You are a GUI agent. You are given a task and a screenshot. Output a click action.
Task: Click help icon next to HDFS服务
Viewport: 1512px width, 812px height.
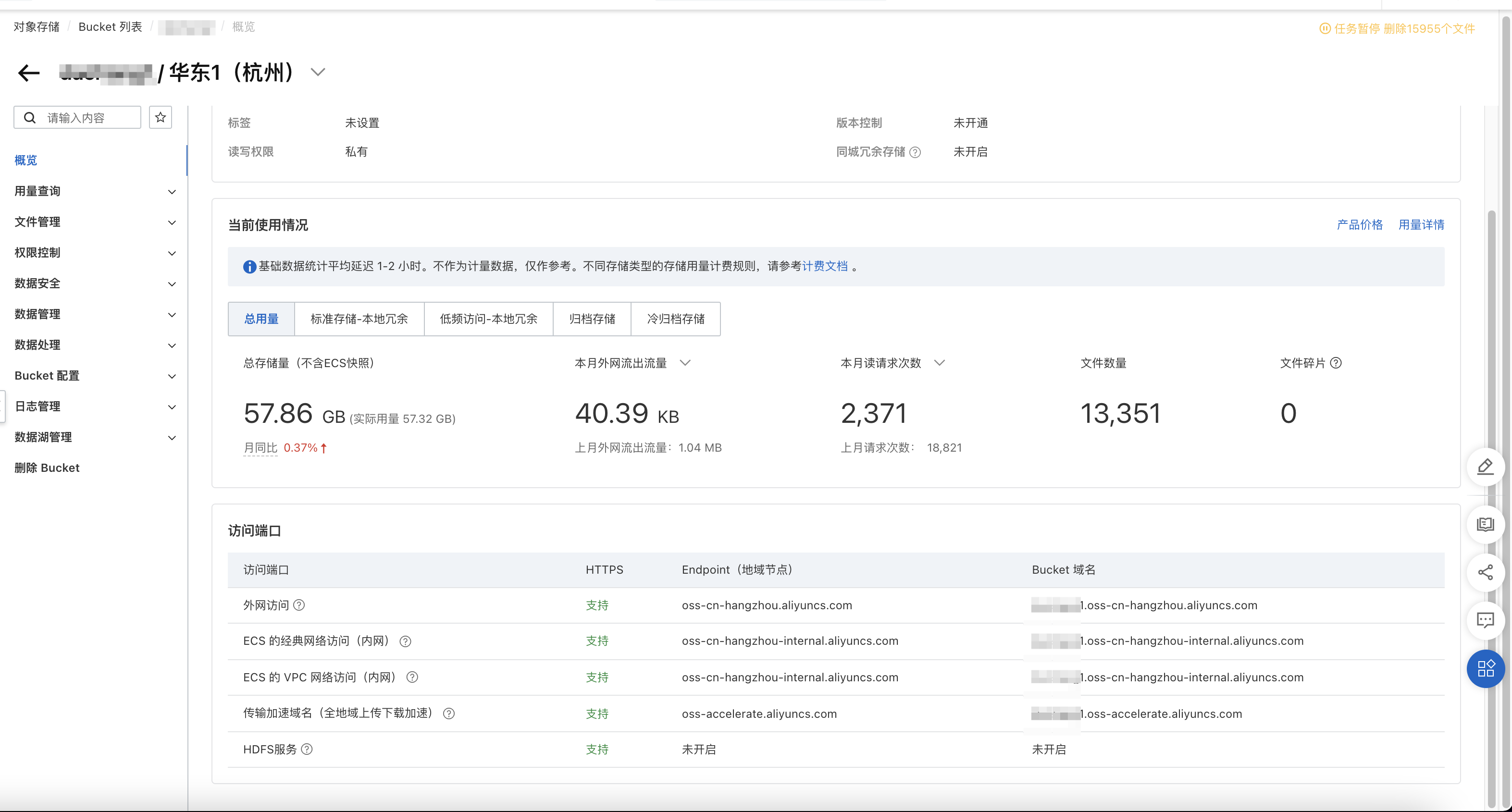[307, 749]
